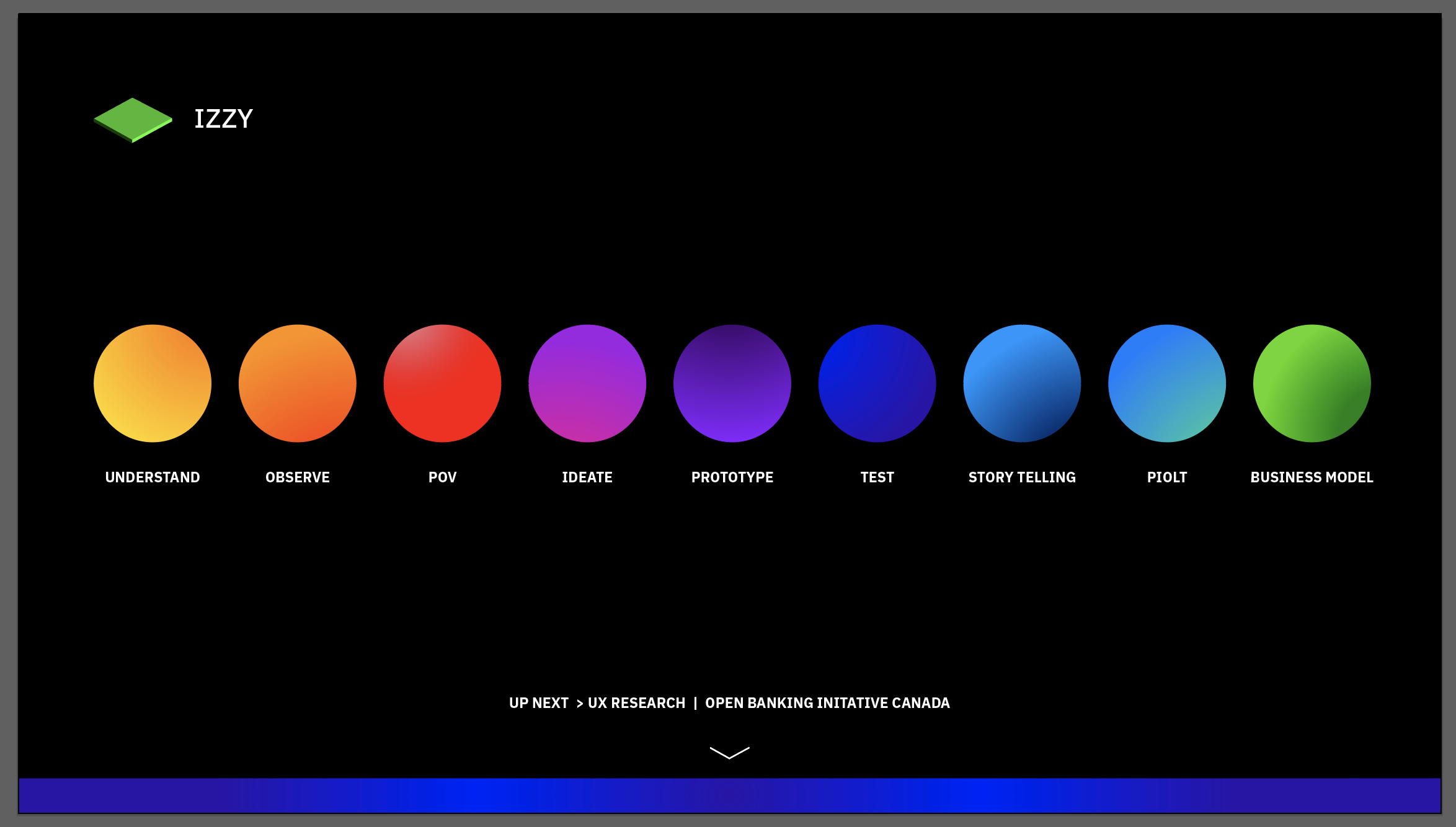Click the blue gradient bottom bar
Viewport: 1456px width, 827px height.
(729, 795)
